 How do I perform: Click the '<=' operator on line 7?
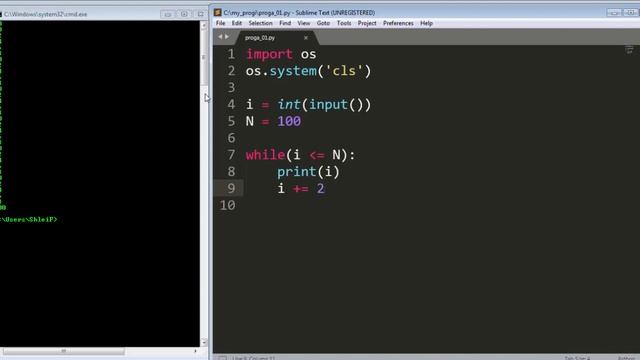pos(317,155)
